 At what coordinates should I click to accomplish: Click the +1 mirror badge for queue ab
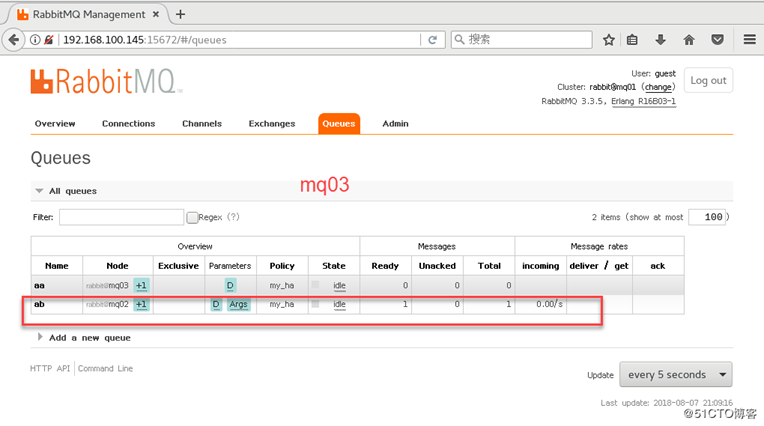tap(141, 304)
